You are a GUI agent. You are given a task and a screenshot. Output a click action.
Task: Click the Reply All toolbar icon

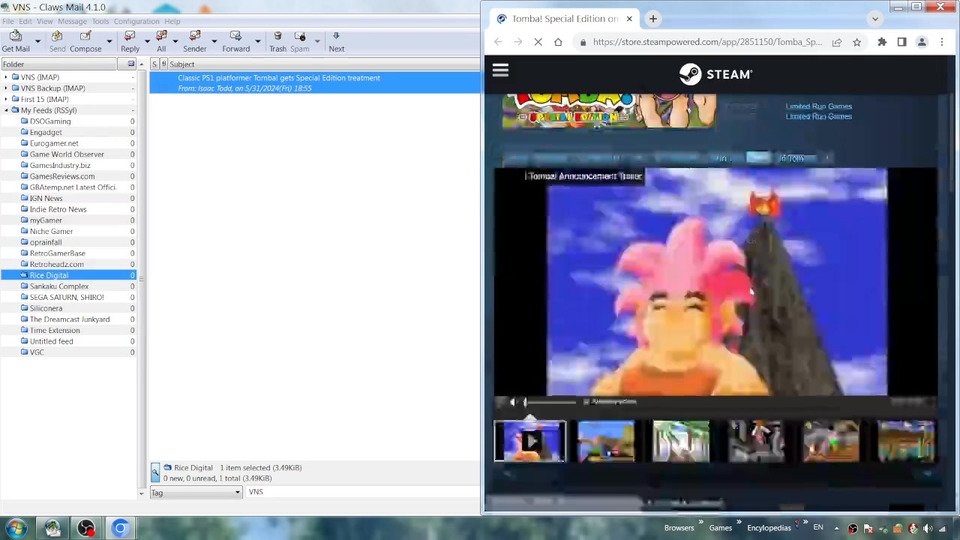161,41
